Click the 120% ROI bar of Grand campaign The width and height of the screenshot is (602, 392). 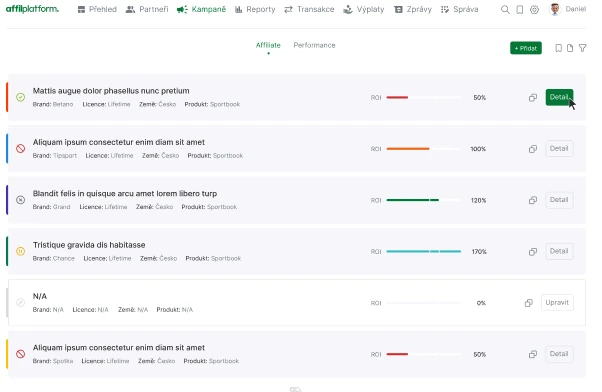pyautogui.click(x=423, y=200)
